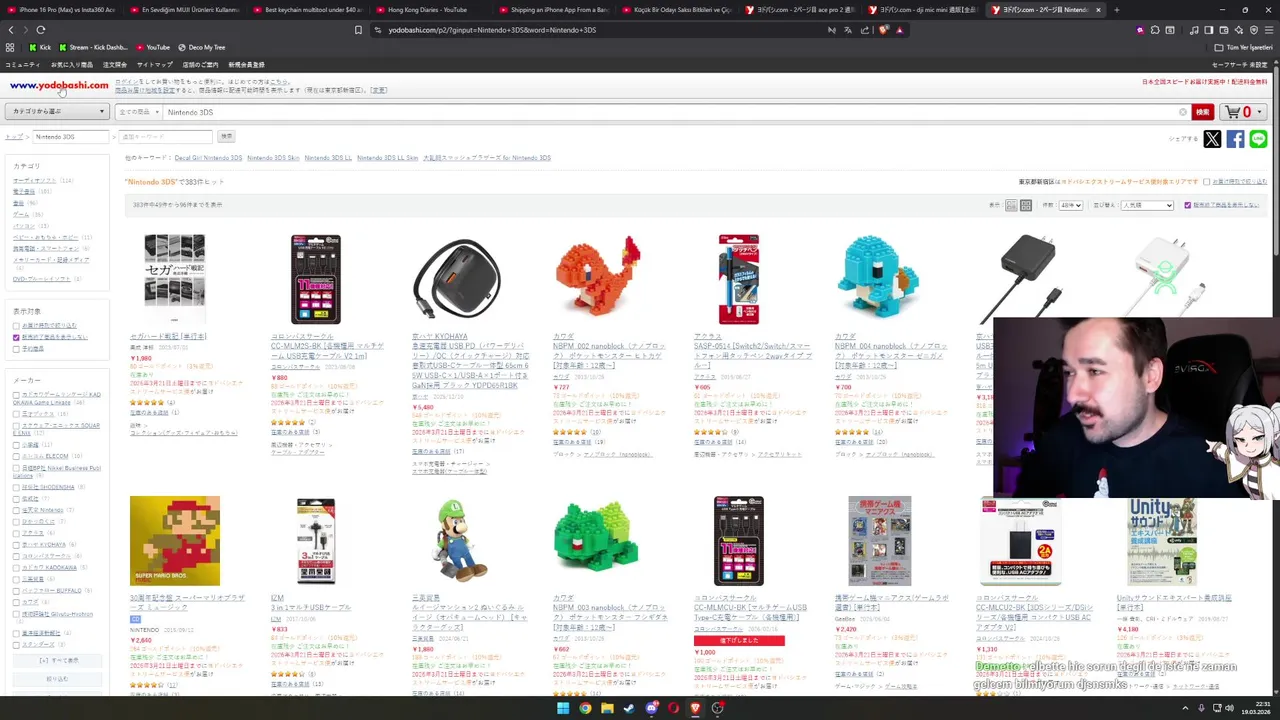Open the Super Mario Bros. pixel Mario product image
The width and height of the screenshot is (1280, 720).
(175, 540)
